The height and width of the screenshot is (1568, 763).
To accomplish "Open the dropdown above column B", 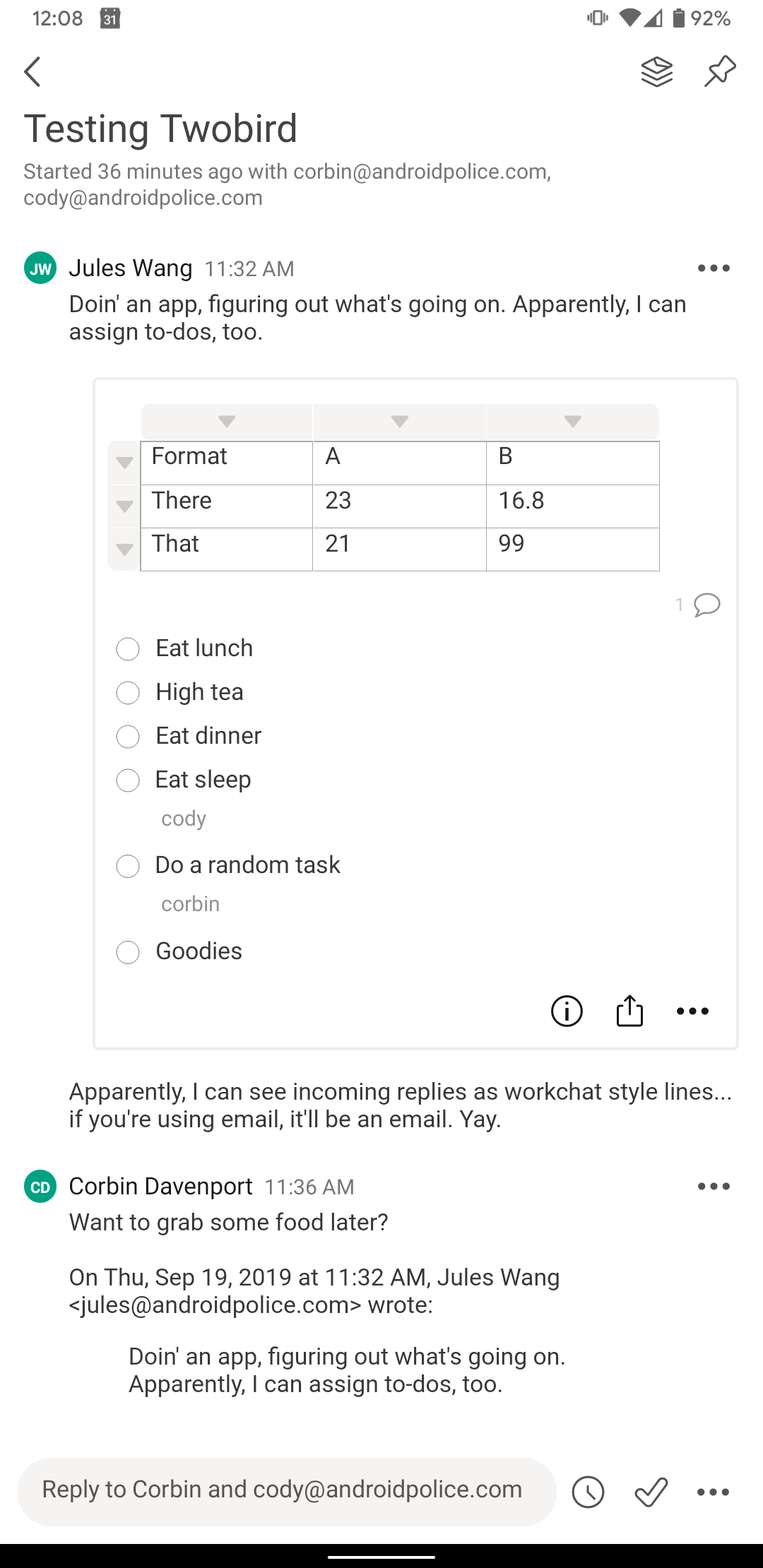I will tap(573, 421).
